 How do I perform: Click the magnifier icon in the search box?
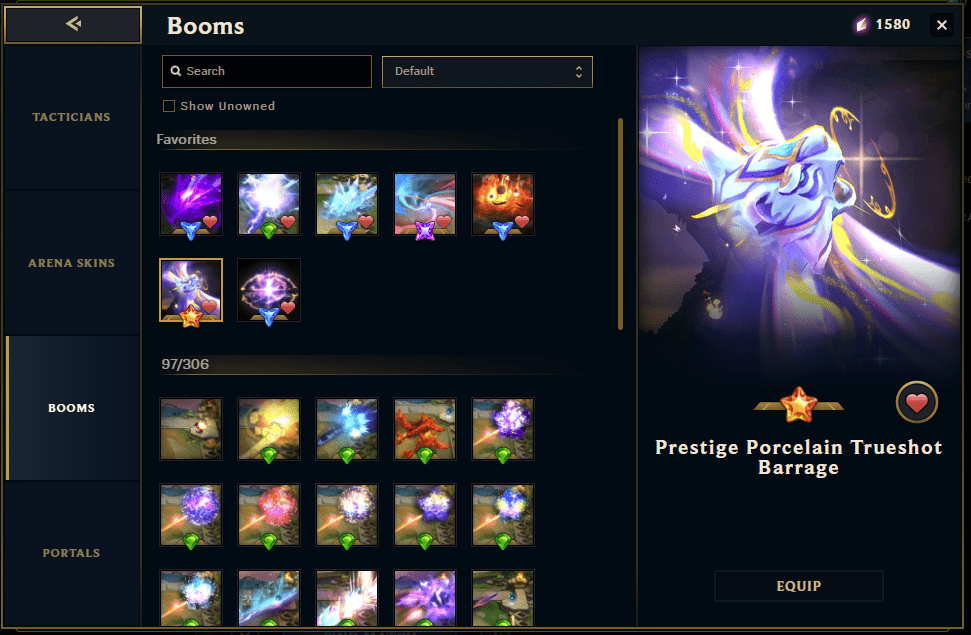[x=176, y=71]
